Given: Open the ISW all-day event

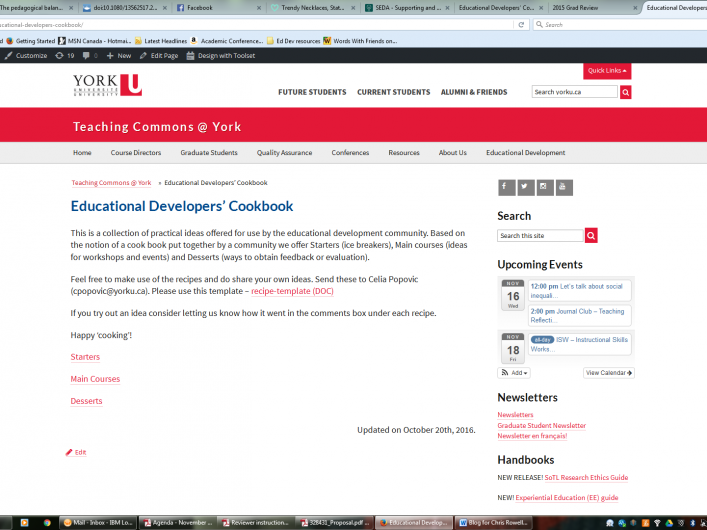Looking at the screenshot, I should click(x=579, y=344).
